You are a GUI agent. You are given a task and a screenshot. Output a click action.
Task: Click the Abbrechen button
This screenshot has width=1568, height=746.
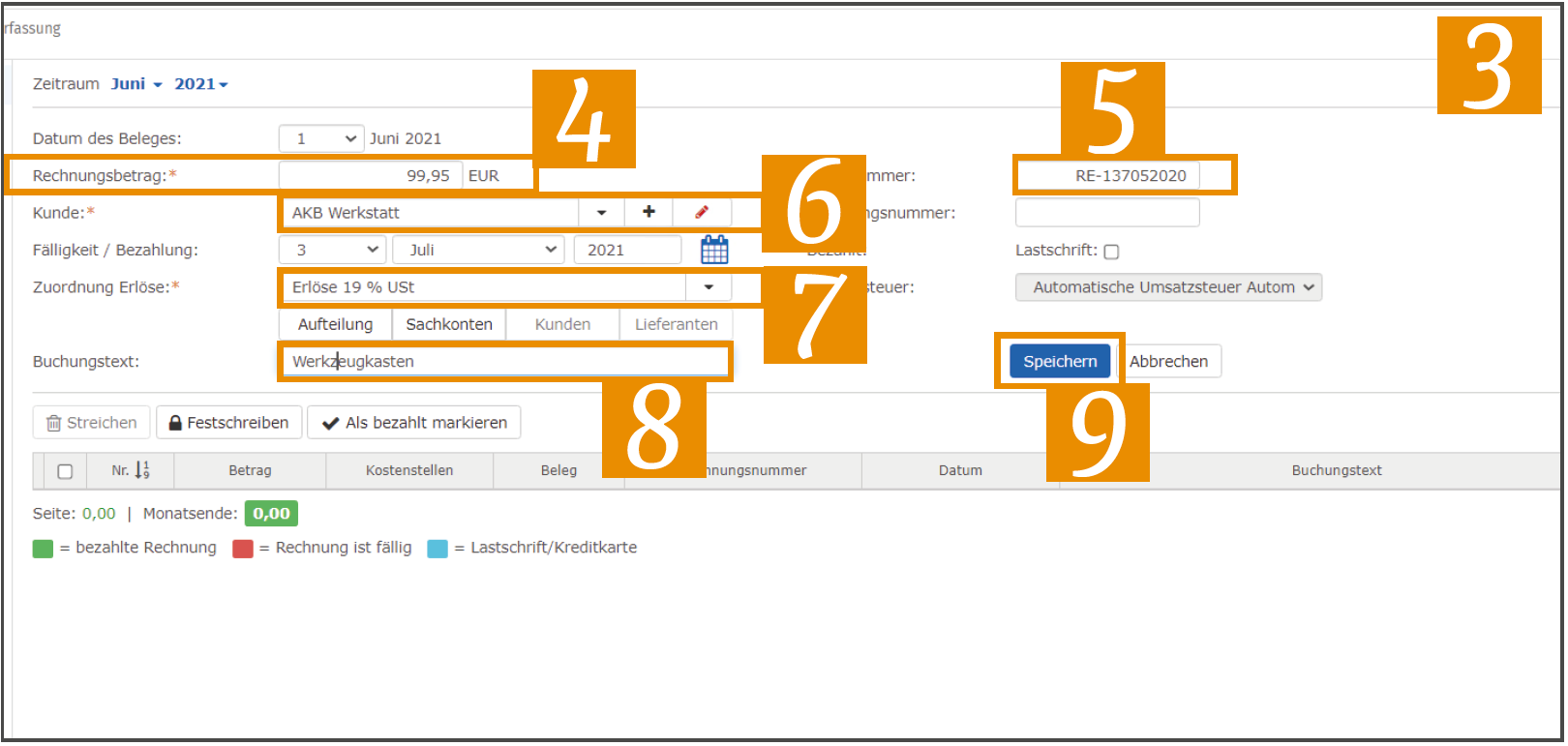(x=1168, y=361)
